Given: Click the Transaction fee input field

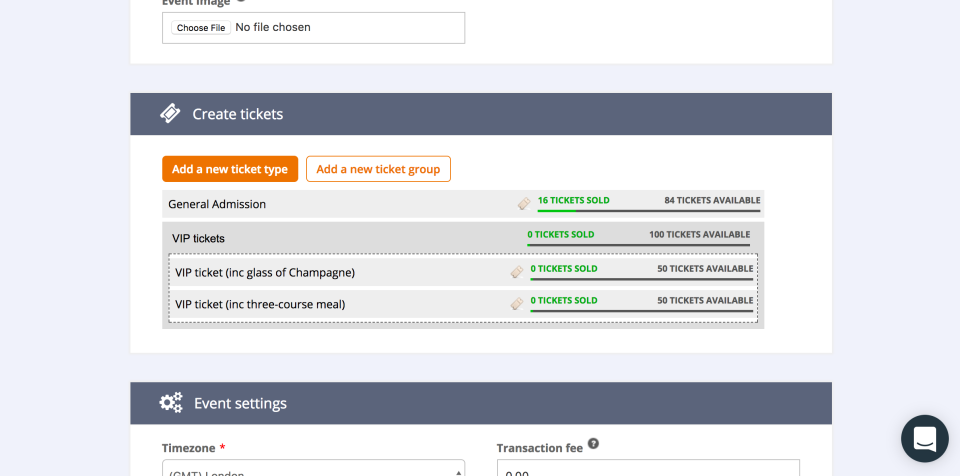Looking at the screenshot, I should pos(648,468).
